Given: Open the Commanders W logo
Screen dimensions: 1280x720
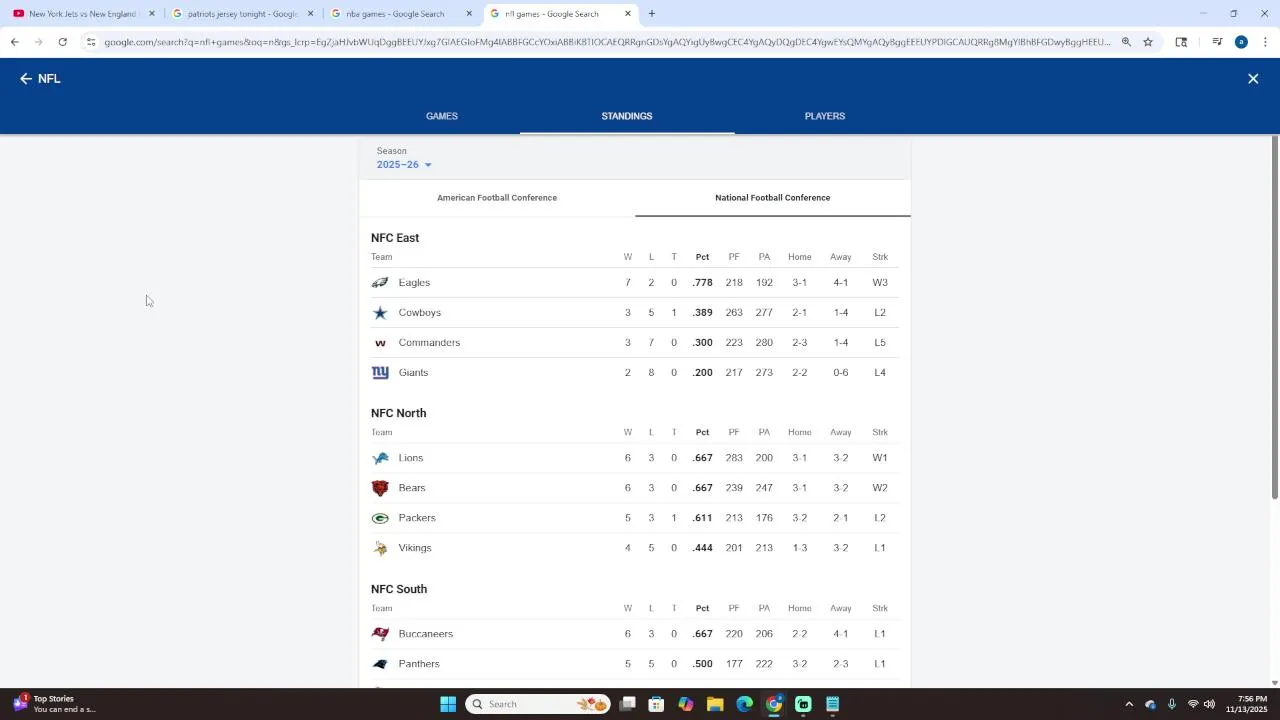Looking at the screenshot, I should (x=380, y=343).
